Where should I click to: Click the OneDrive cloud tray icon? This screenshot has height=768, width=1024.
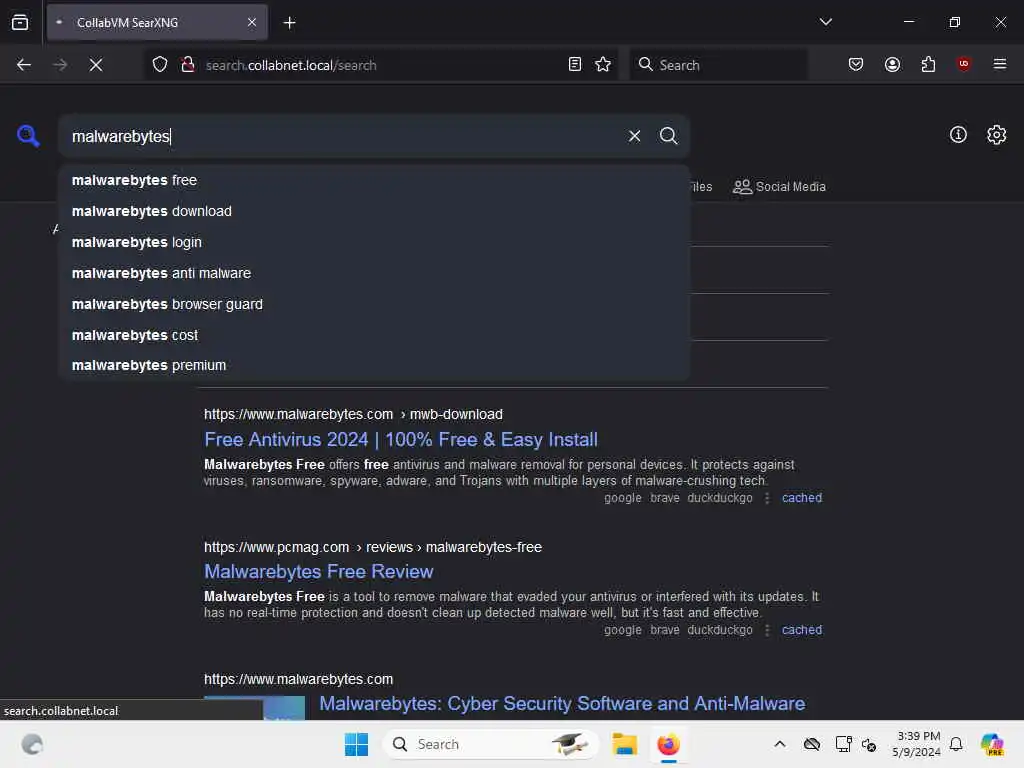811,744
